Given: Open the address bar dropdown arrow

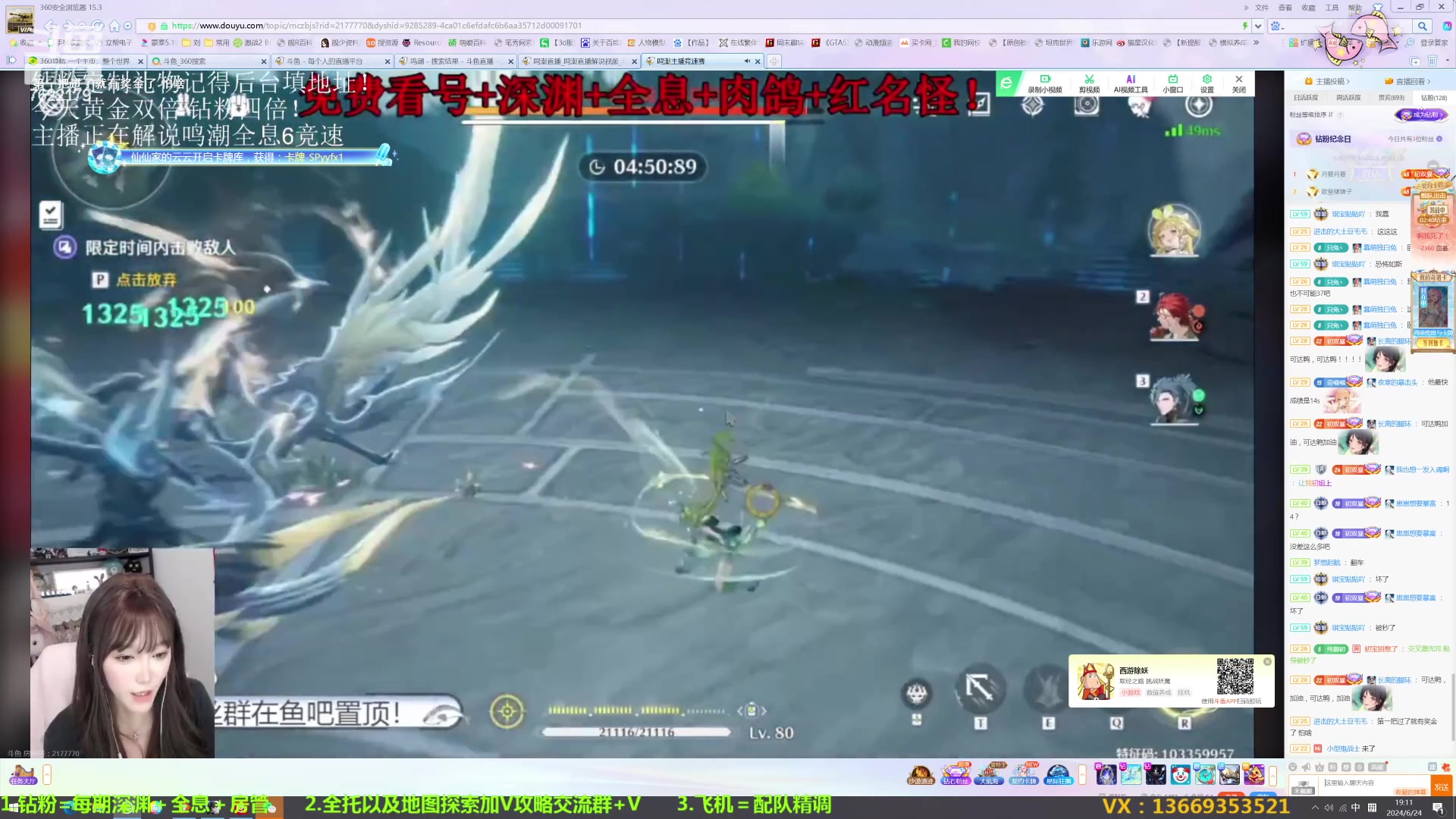Looking at the screenshot, I should [1258, 26].
